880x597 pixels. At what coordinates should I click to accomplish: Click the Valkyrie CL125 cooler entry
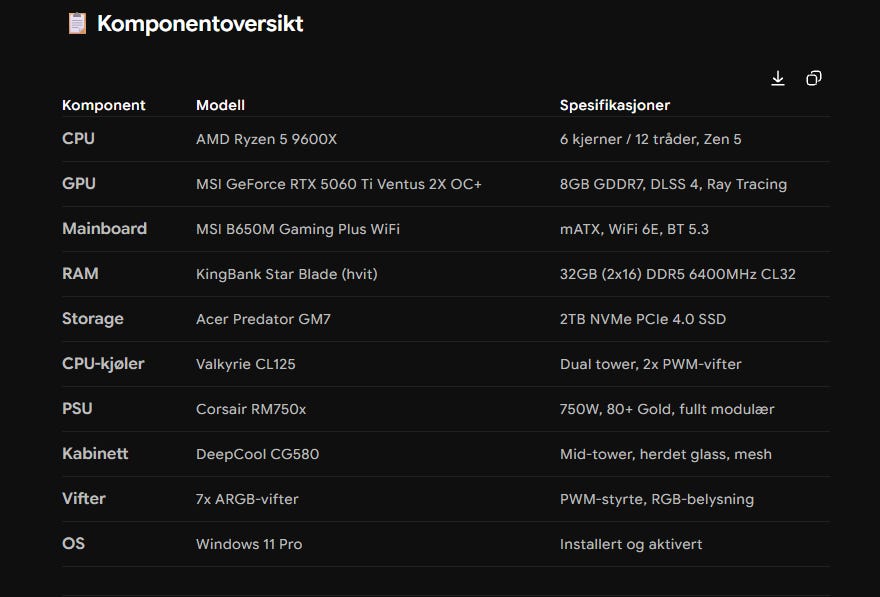[246, 364]
